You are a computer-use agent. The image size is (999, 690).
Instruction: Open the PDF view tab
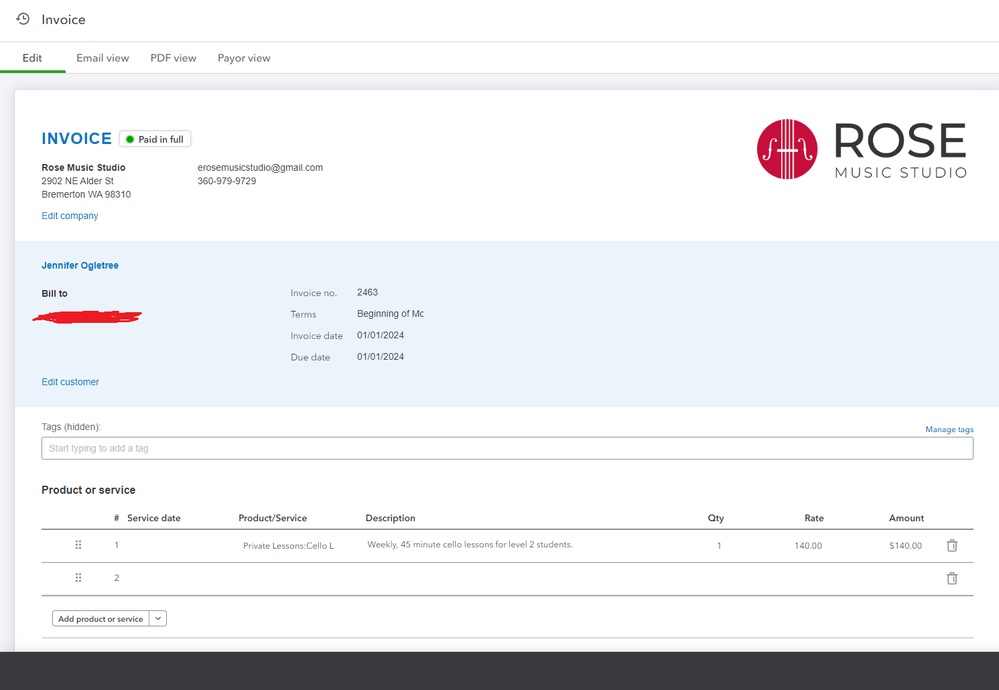[173, 58]
